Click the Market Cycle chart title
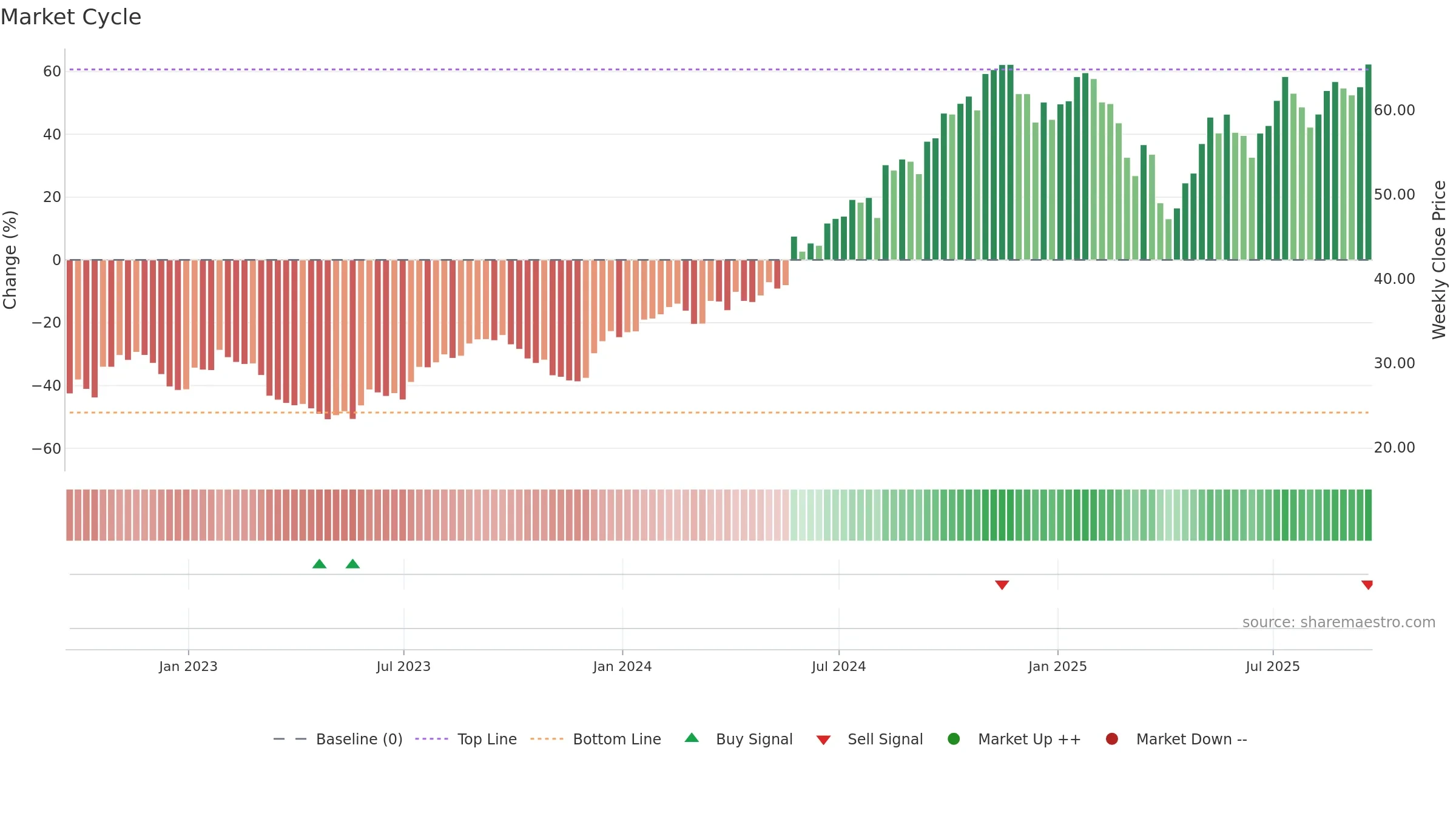1456x819 pixels. click(71, 17)
